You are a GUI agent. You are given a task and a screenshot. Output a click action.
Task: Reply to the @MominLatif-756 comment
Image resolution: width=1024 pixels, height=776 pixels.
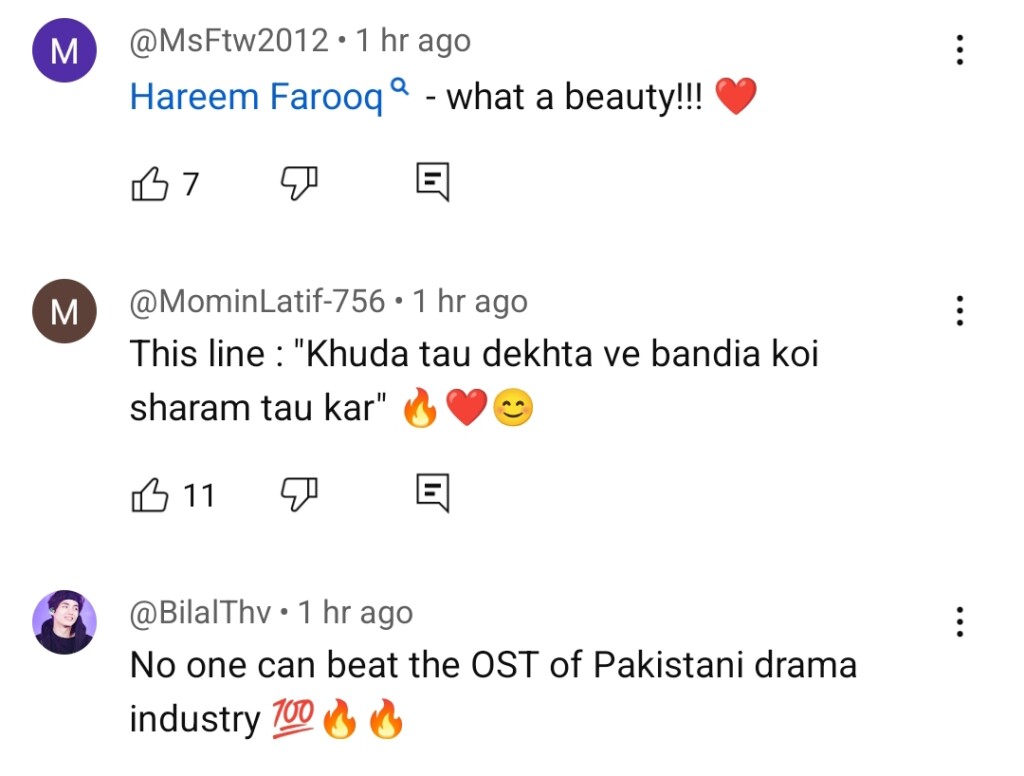[432, 494]
